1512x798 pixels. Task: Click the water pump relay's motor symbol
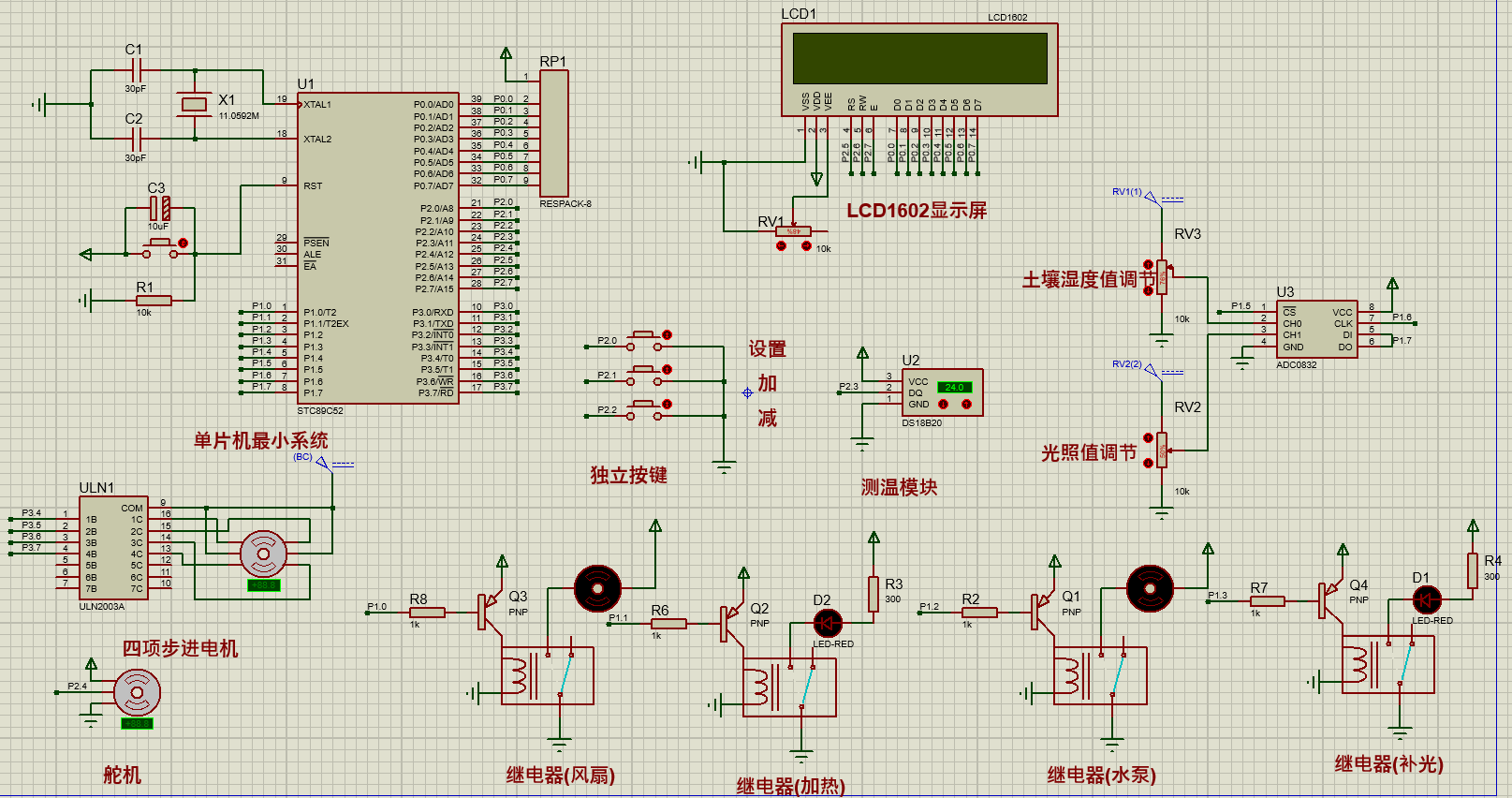pos(1150,589)
